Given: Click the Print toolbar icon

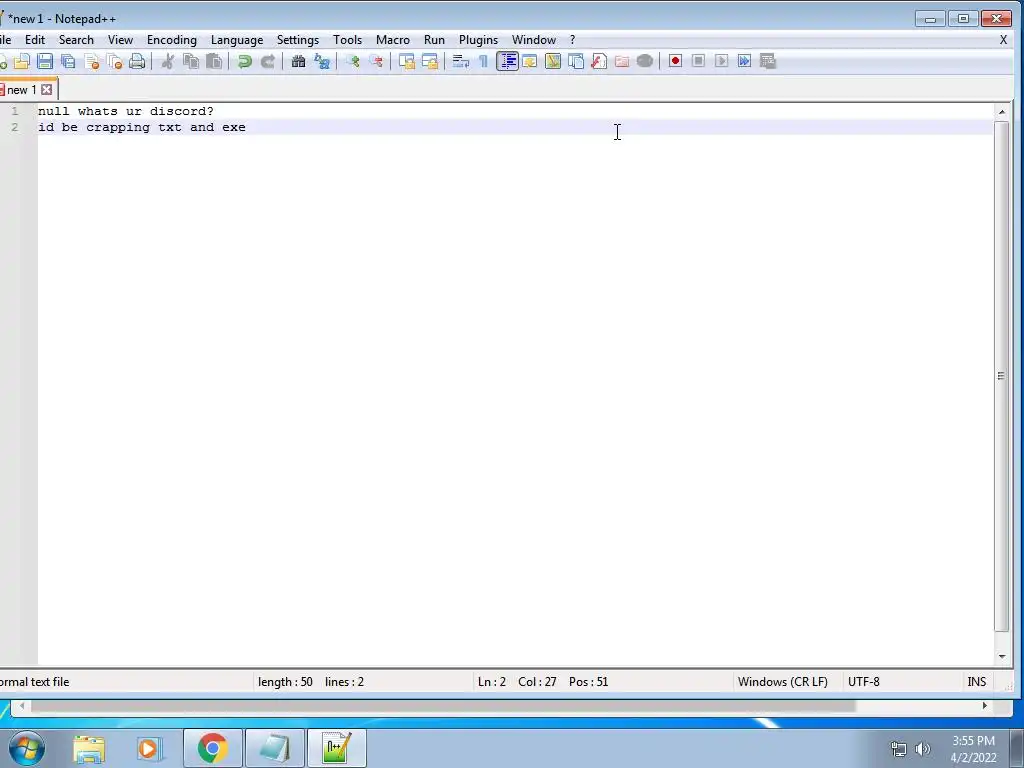Looking at the screenshot, I should pos(137,61).
